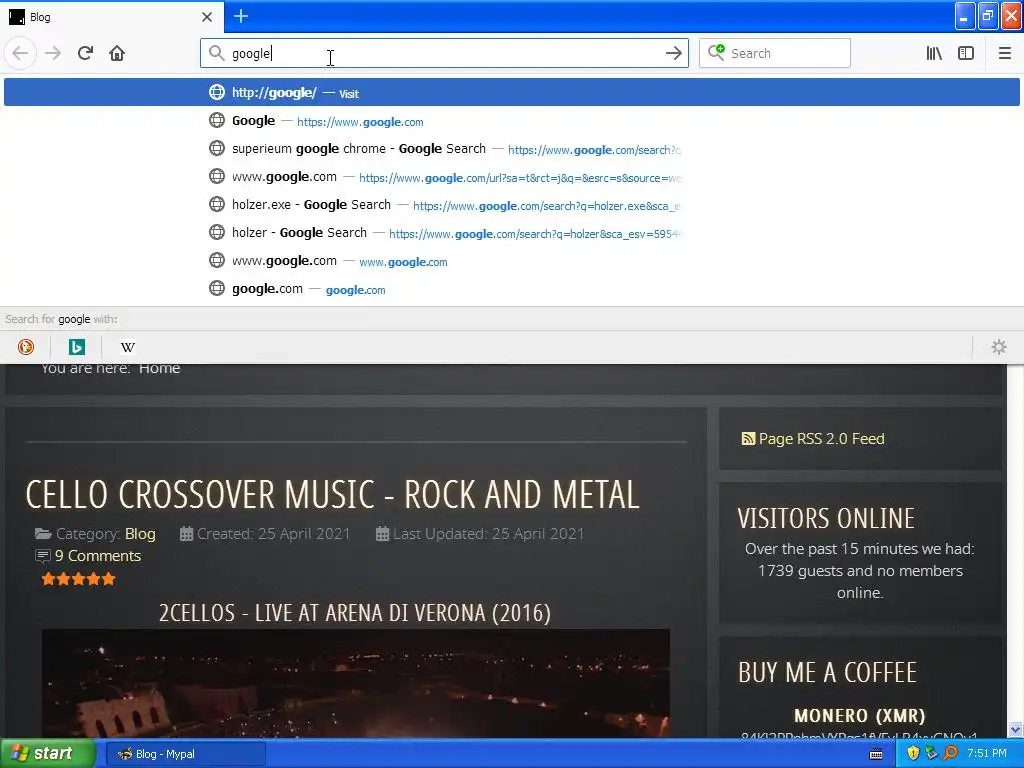Click into the address bar text field
The image size is (1024, 768).
point(444,53)
